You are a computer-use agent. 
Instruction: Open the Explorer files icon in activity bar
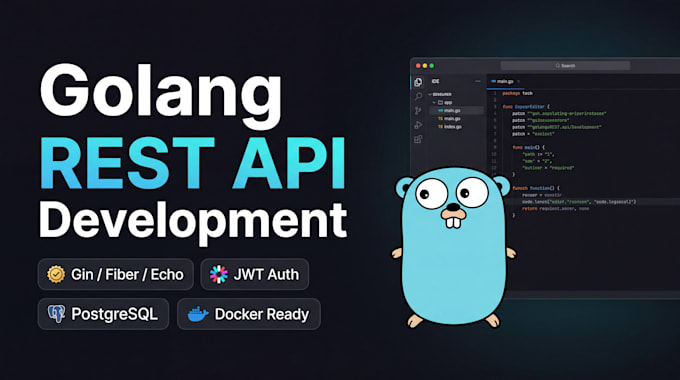[418, 82]
